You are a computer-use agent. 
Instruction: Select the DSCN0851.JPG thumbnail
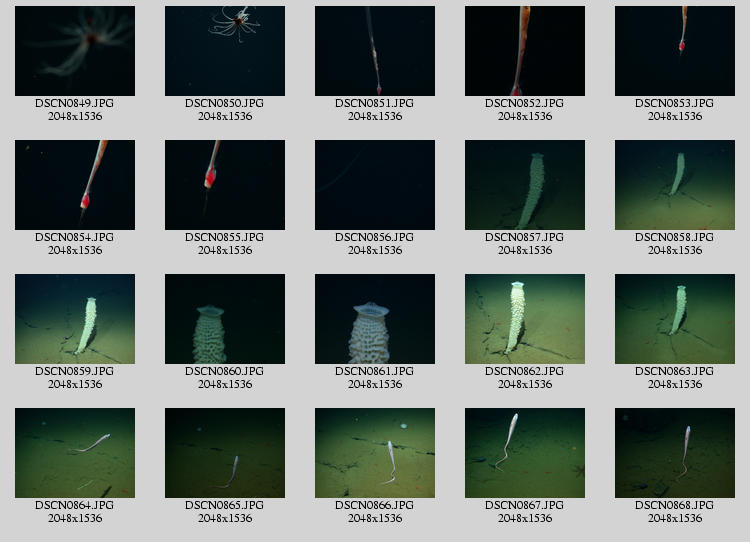[x=375, y=51]
